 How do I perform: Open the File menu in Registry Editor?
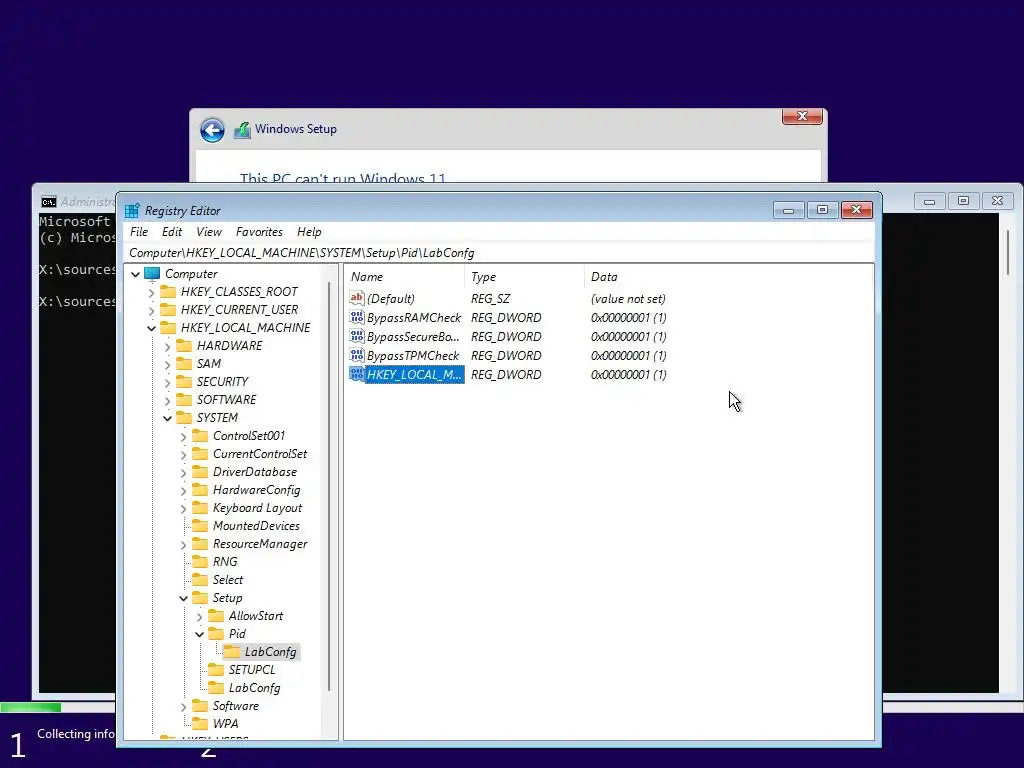(x=138, y=232)
